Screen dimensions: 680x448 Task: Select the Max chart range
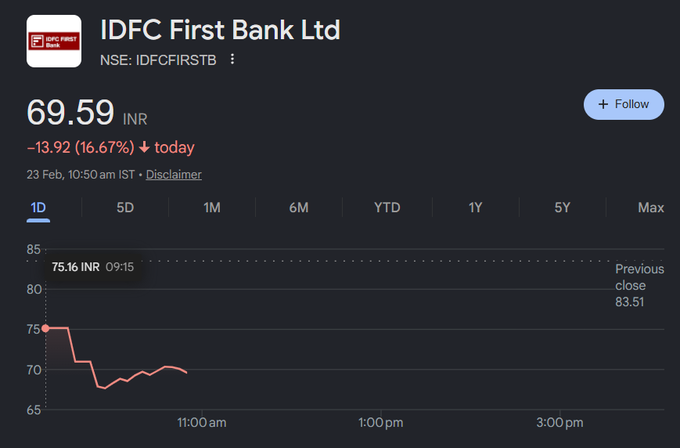650,208
